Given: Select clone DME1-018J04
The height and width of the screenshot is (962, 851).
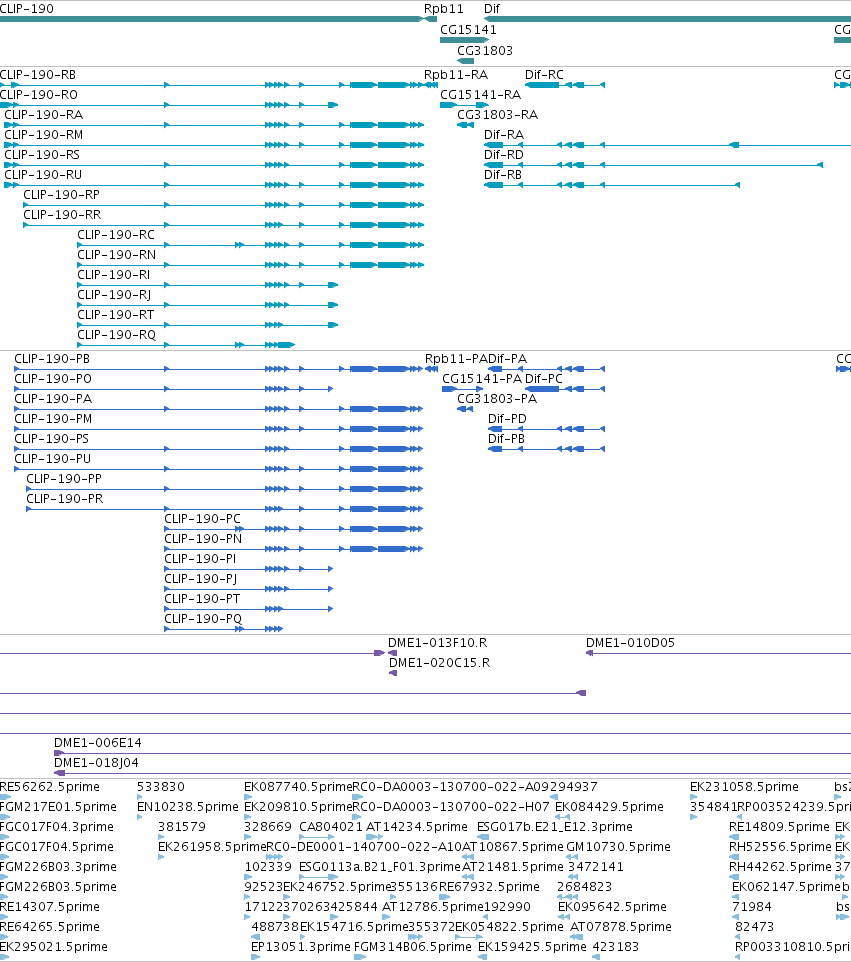Looking at the screenshot, I should (x=96, y=763).
